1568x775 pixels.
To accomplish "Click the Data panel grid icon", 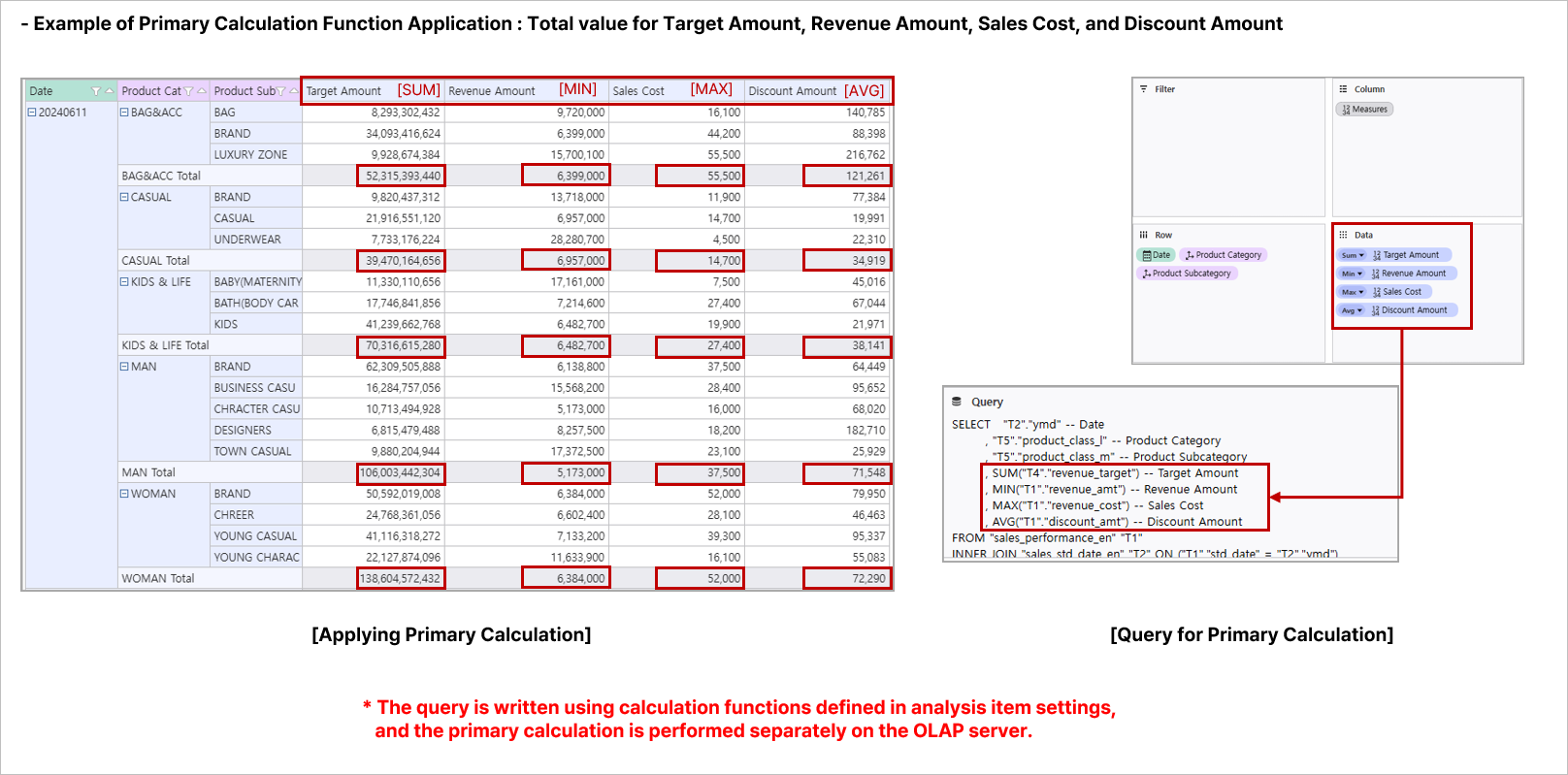I will point(1344,235).
